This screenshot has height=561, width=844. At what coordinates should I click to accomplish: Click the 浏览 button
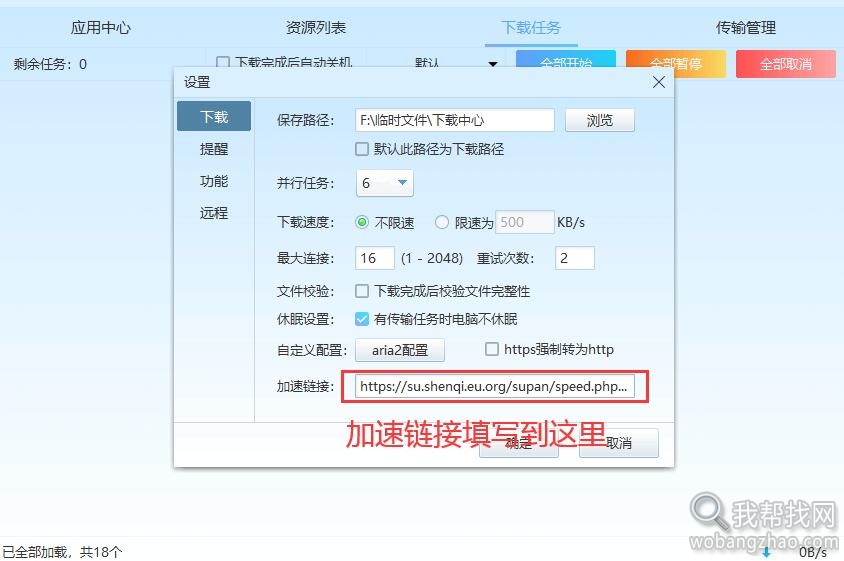[600, 120]
